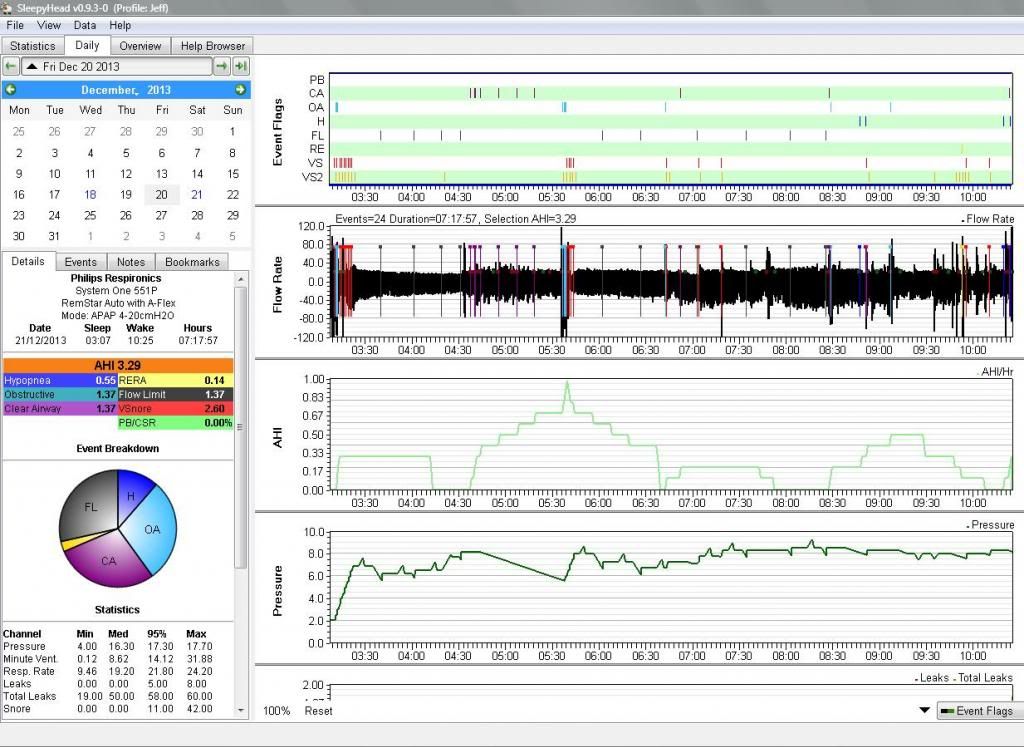Click the purple Clear Airway index row

click(x=60, y=409)
